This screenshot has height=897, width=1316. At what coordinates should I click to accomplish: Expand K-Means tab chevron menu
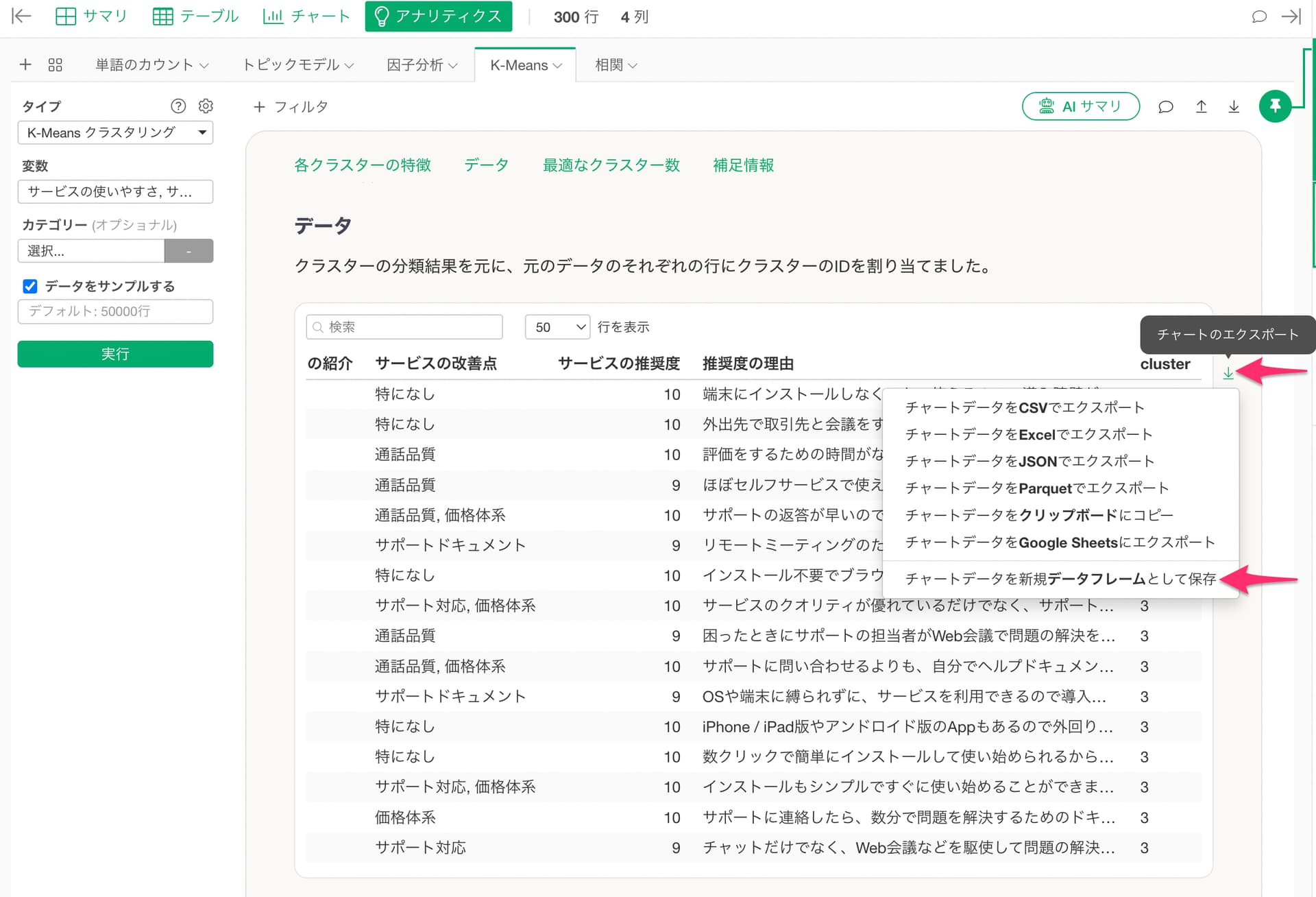558,66
